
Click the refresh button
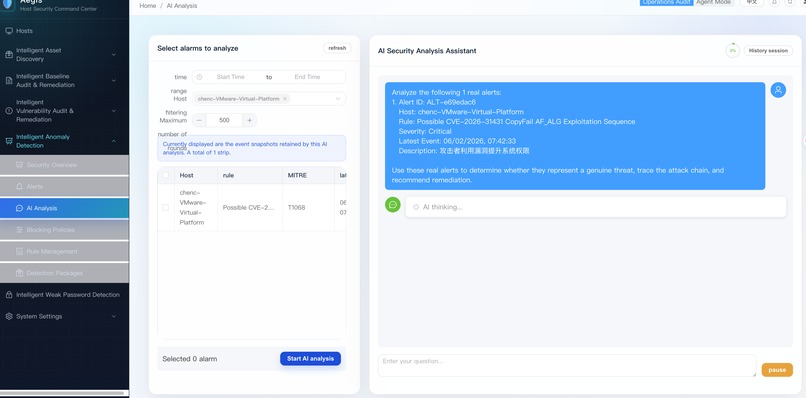[x=337, y=48]
